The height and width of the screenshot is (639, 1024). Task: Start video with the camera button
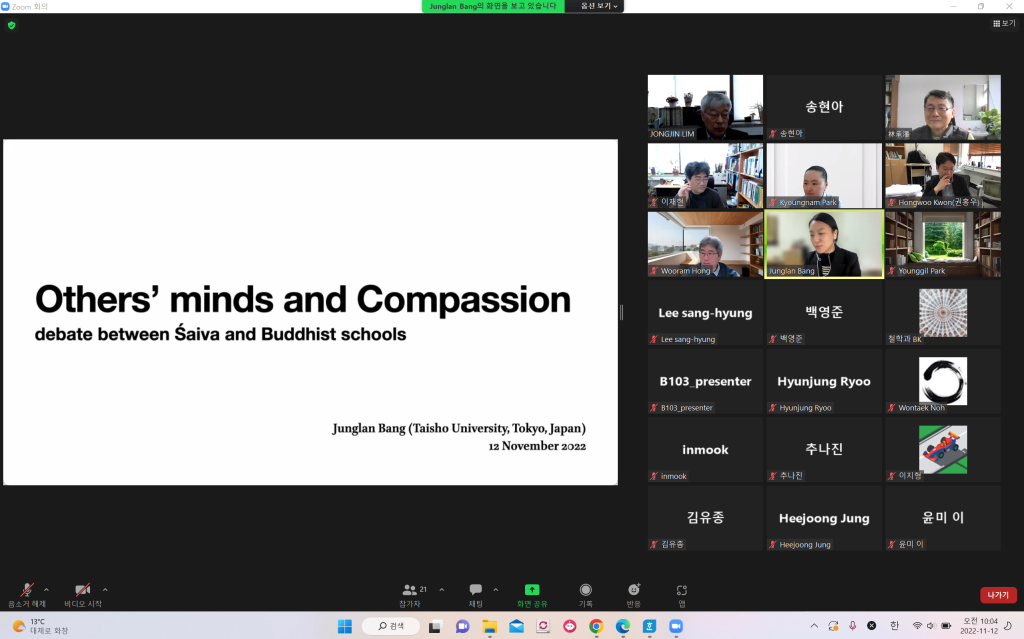pos(83,591)
